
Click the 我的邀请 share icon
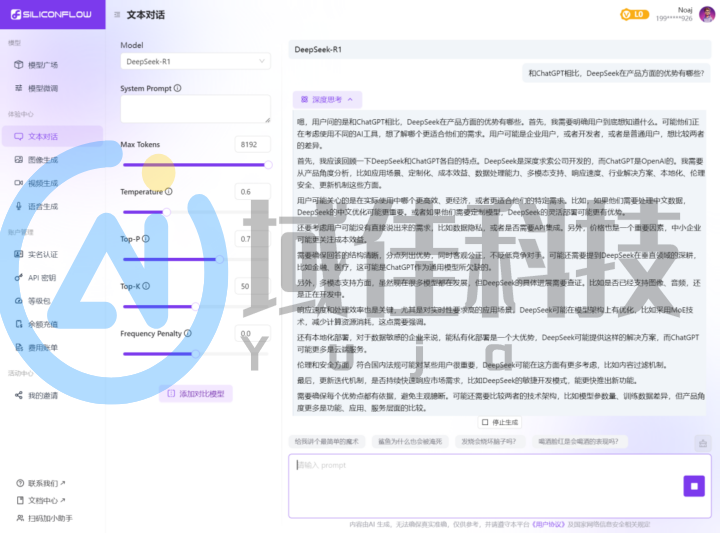[18, 395]
